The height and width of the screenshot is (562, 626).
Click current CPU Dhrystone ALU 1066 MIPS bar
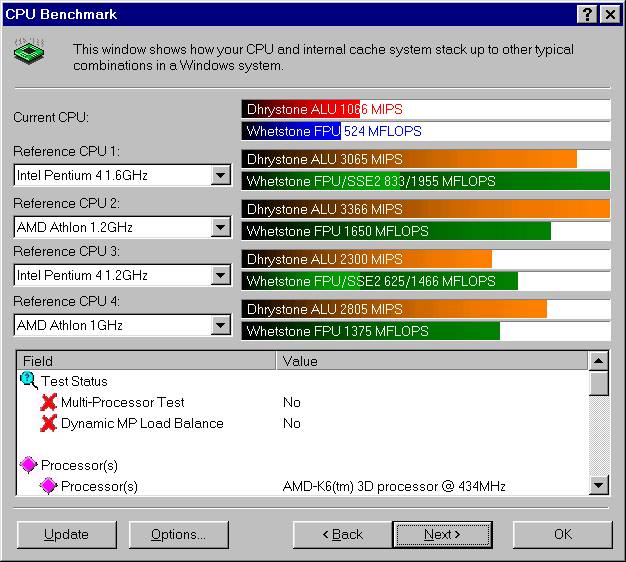coord(426,109)
